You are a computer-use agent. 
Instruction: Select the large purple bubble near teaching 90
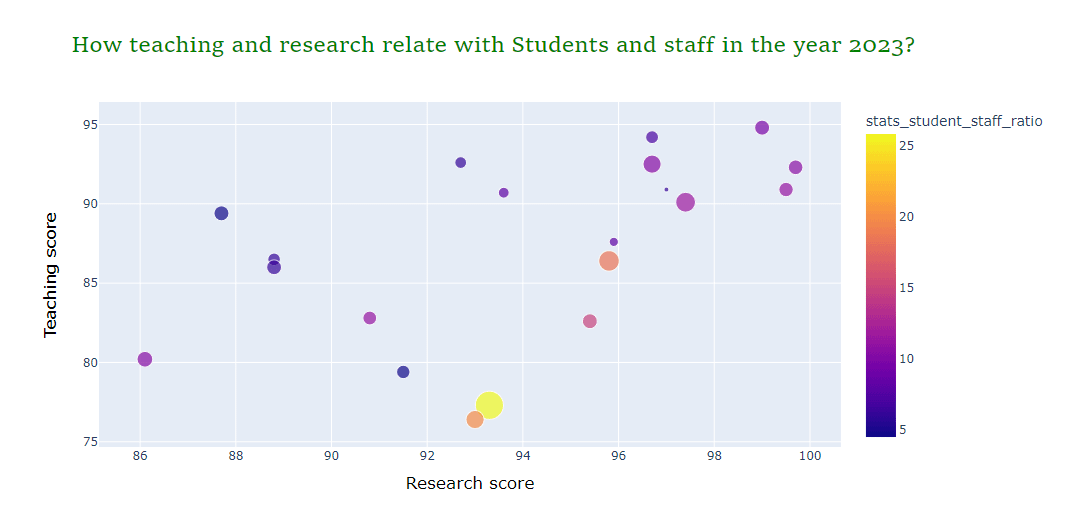click(685, 202)
